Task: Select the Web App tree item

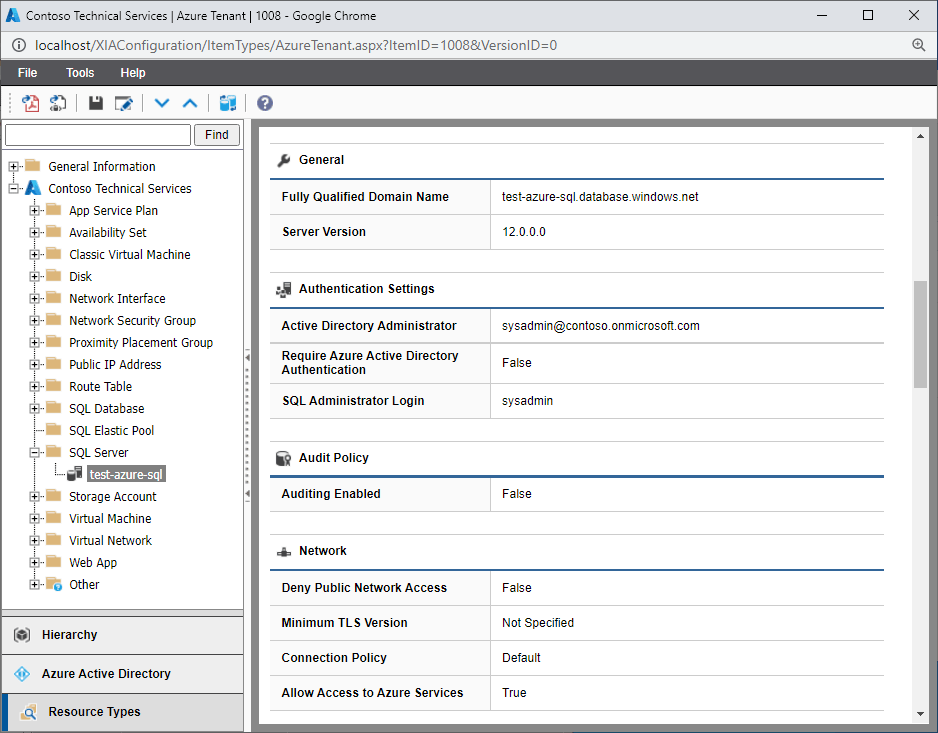Action: [93, 563]
